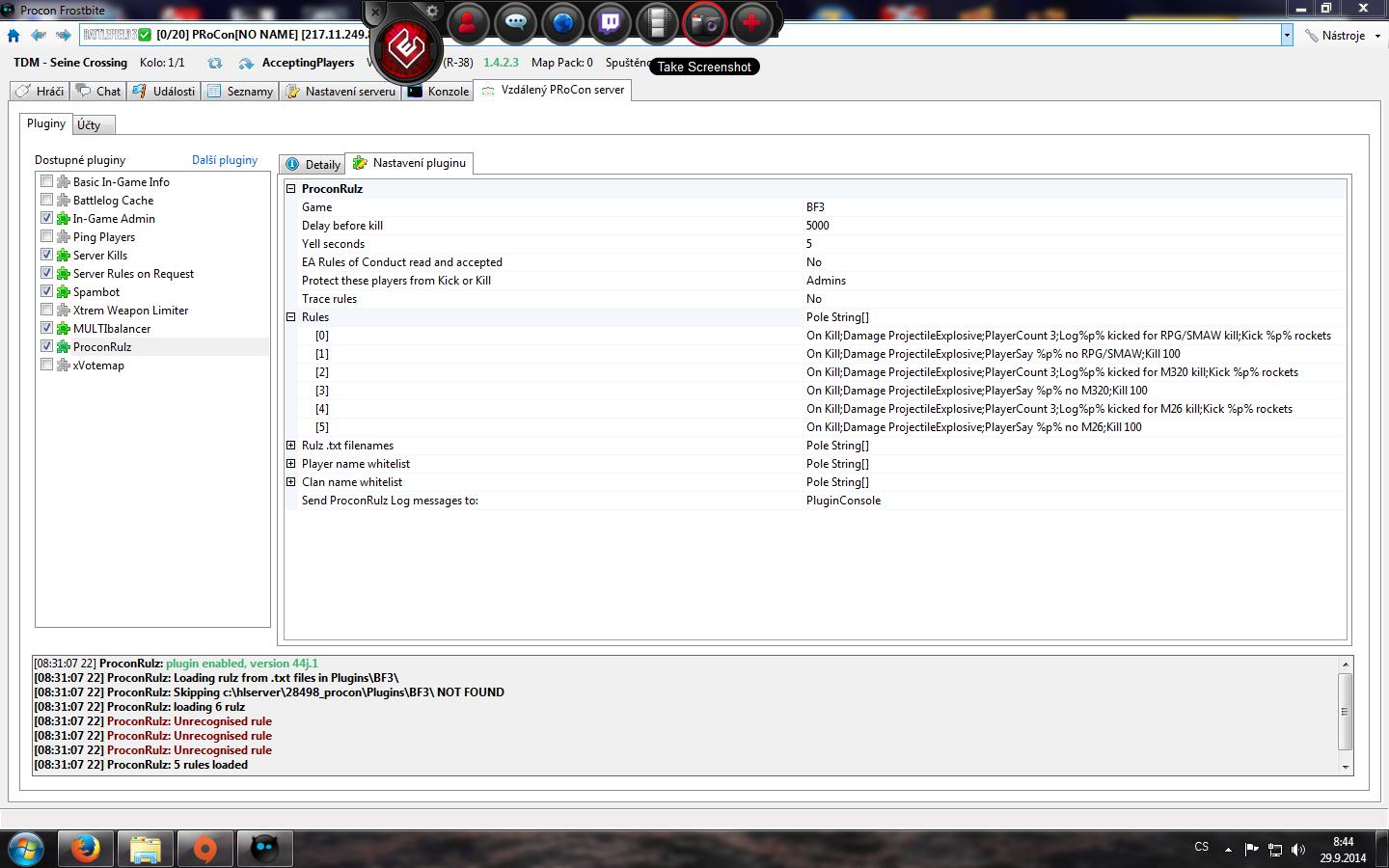Image resolution: width=1389 pixels, height=868 pixels.
Task: Open the web browser globe overlay icon
Action: point(562,23)
